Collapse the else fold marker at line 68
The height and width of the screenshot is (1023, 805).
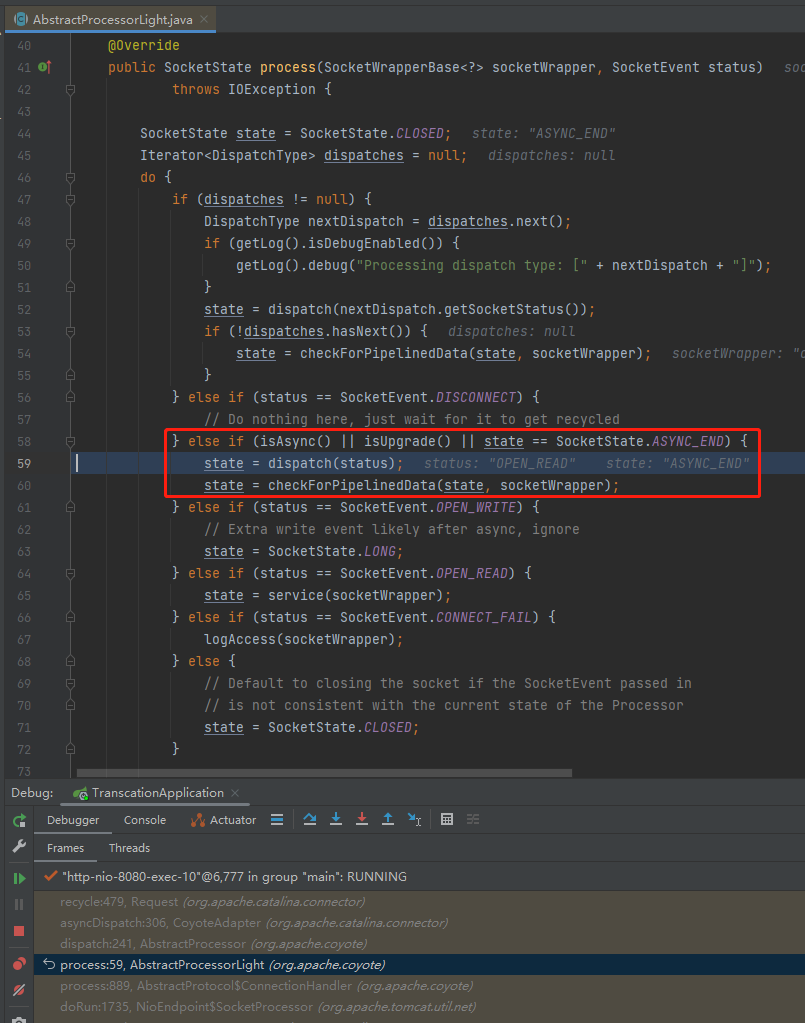(70, 662)
